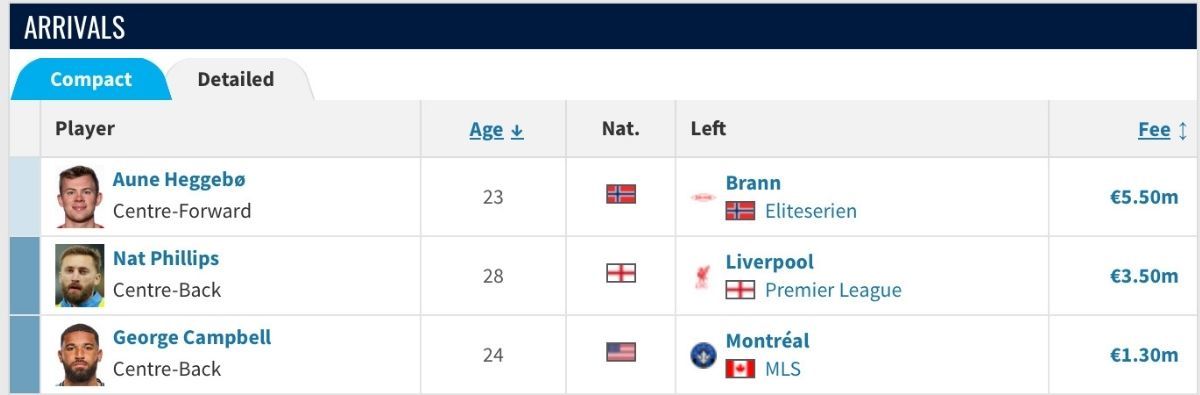
Task: Switch to the Detailed tab
Action: pyautogui.click(x=236, y=79)
